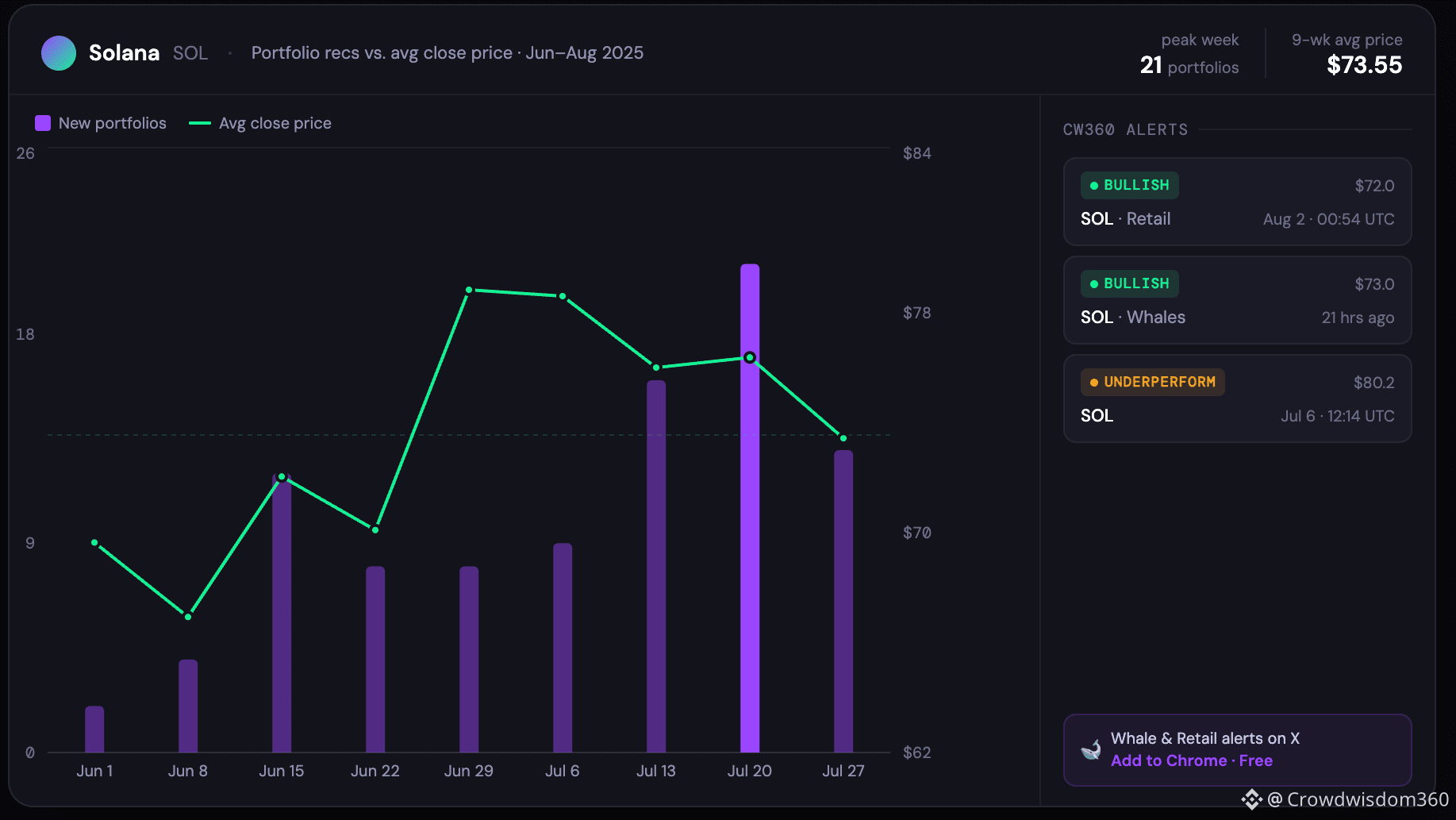Select the Jun 15 portfolios bar
Image resolution: width=1456 pixels, height=820 pixels.
tap(282, 613)
